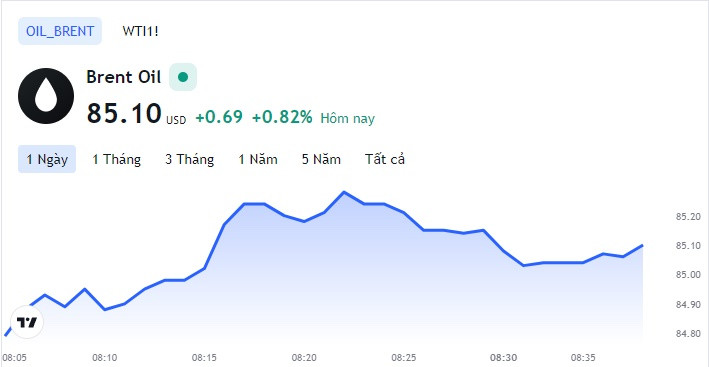Show the 1 Năm time range
Image resolution: width=709 pixels, height=367 pixels.
point(258,159)
